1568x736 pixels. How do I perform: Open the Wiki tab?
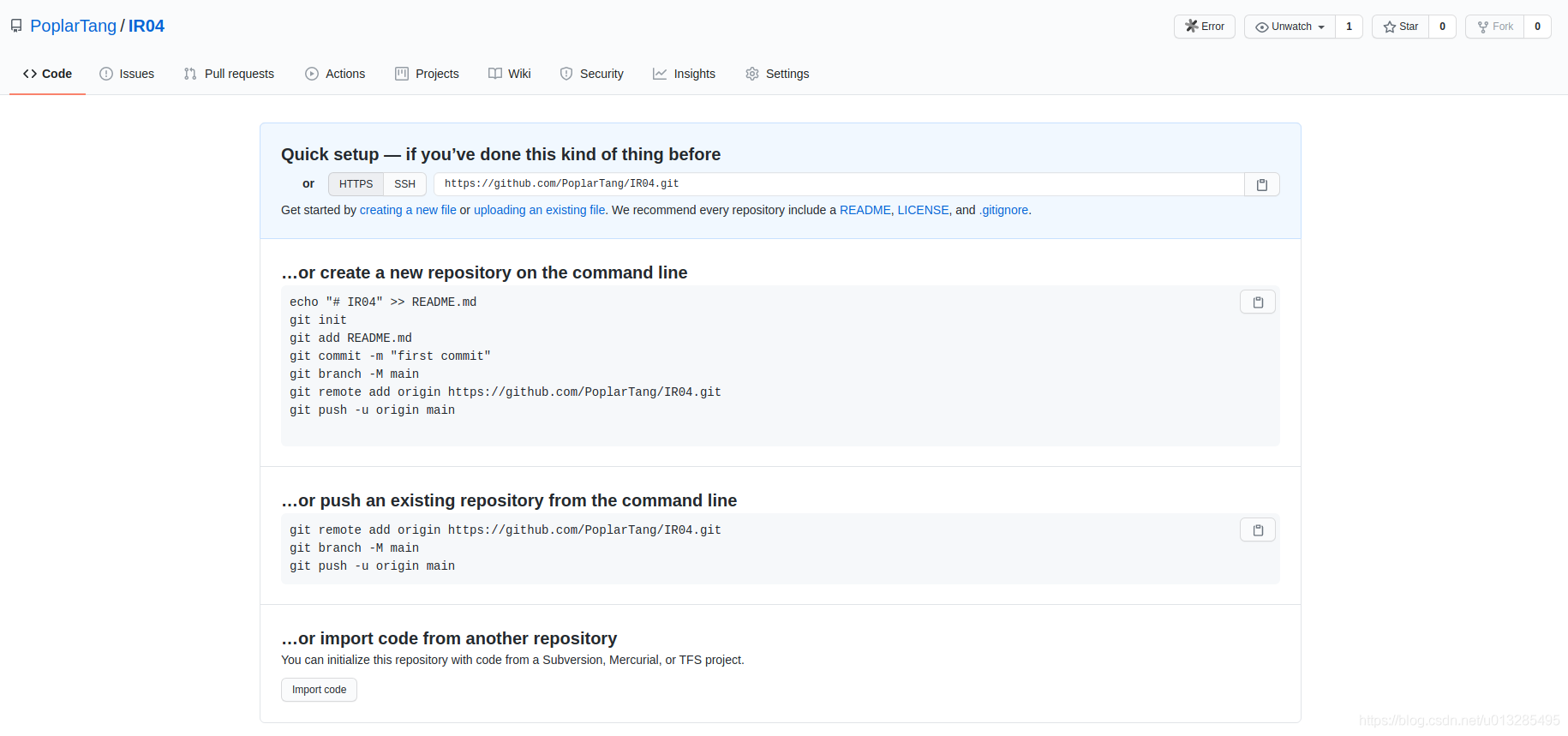pos(510,74)
